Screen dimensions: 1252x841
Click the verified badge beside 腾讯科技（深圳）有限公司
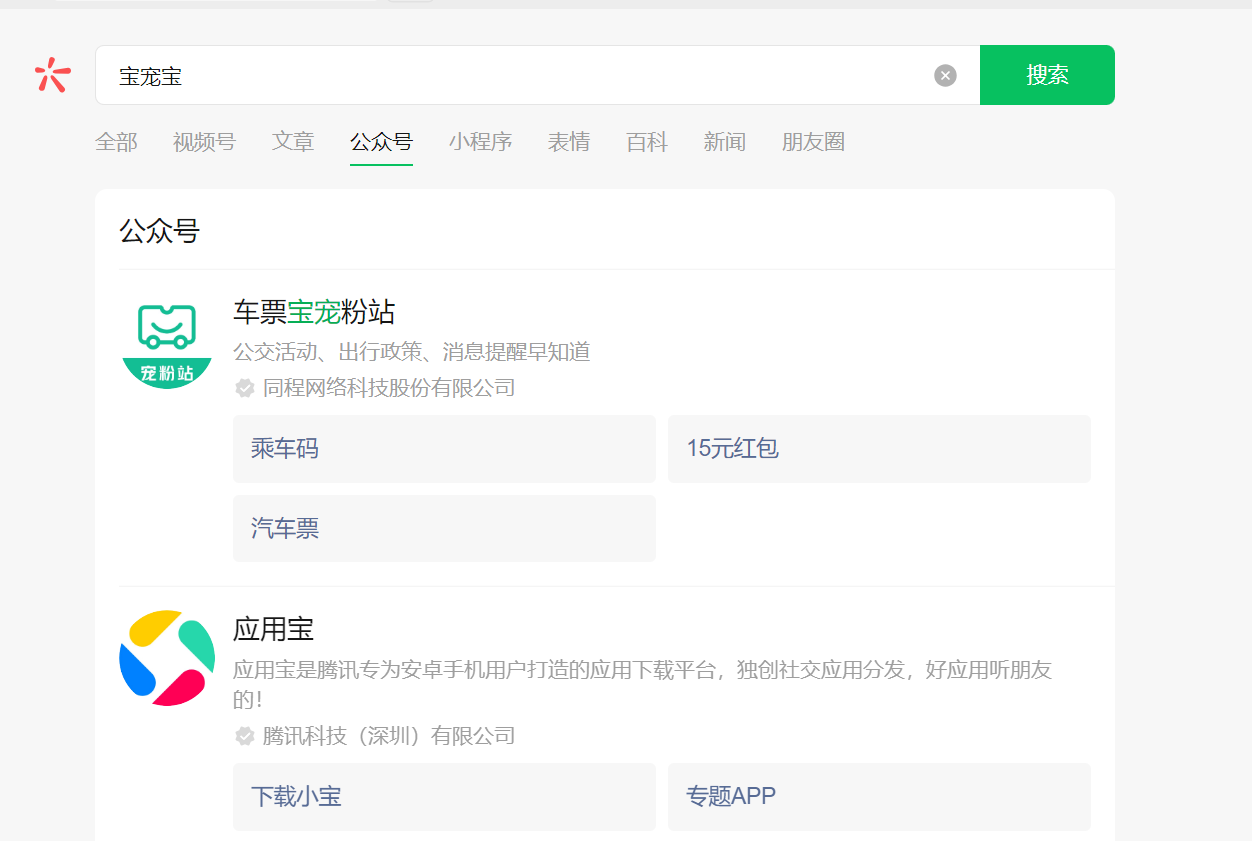244,737
